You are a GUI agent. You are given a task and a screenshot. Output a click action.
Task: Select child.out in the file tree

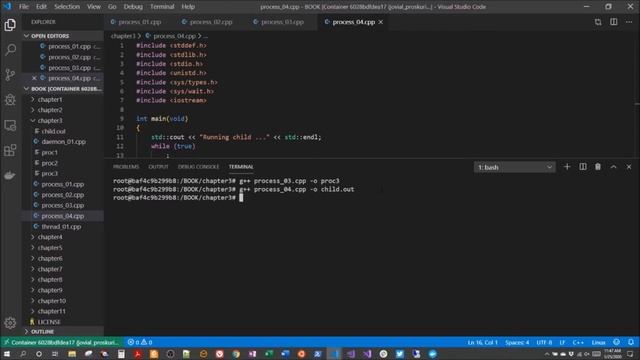[x=53, y=131]
